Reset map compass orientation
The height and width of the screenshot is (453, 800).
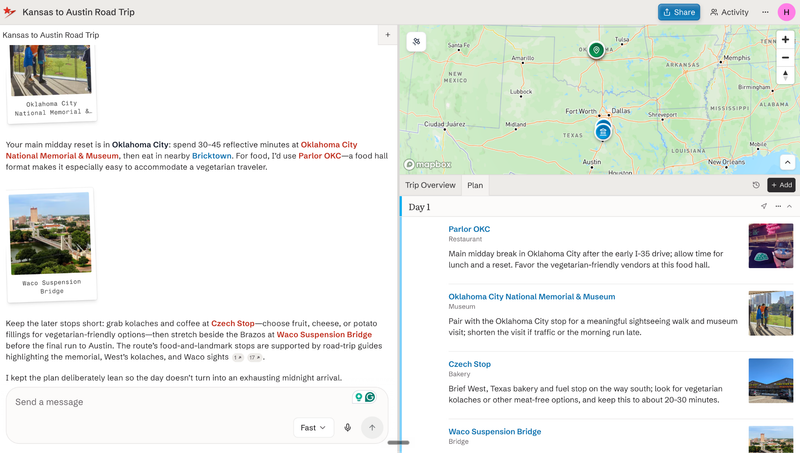pos(785,76)
